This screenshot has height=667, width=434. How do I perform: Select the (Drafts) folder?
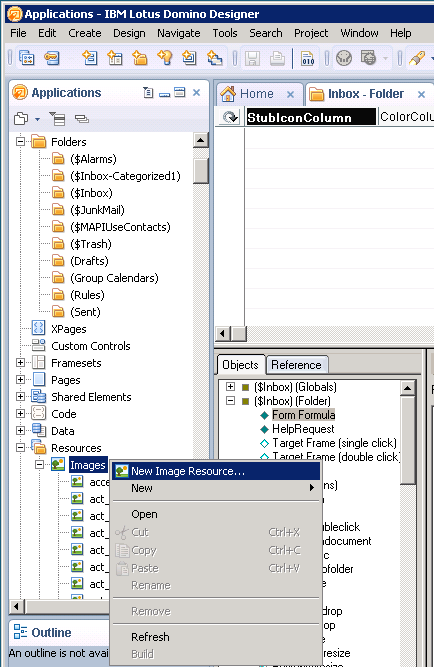point(89,261)
